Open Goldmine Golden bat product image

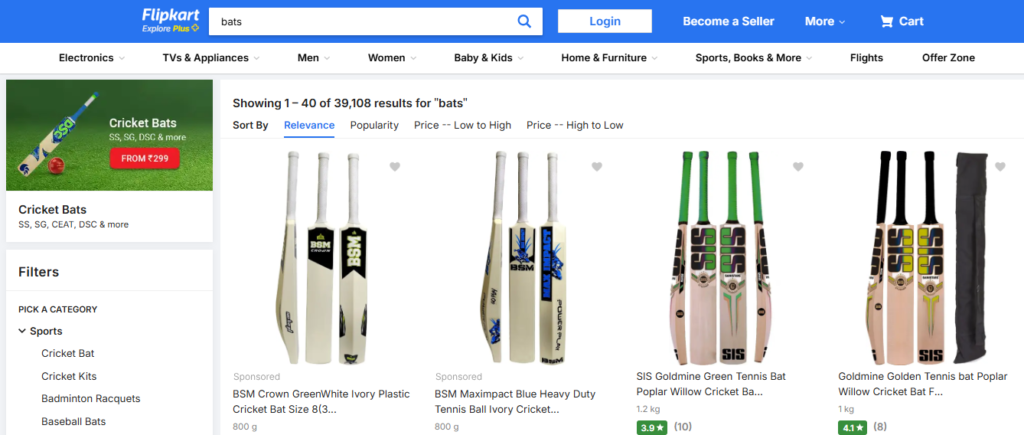[928, 258]
